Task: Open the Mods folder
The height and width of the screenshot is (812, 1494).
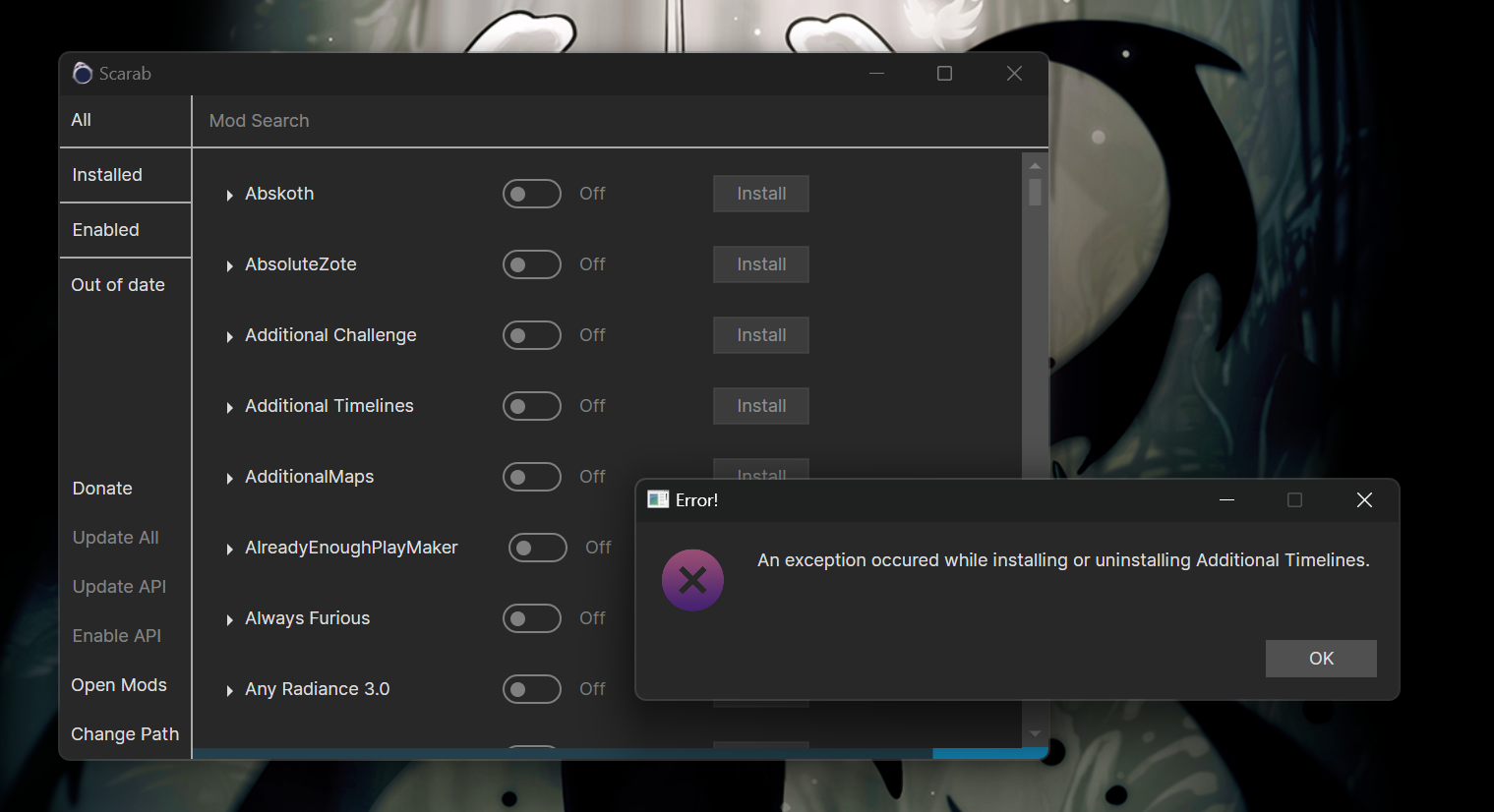Action: (118, 685)
